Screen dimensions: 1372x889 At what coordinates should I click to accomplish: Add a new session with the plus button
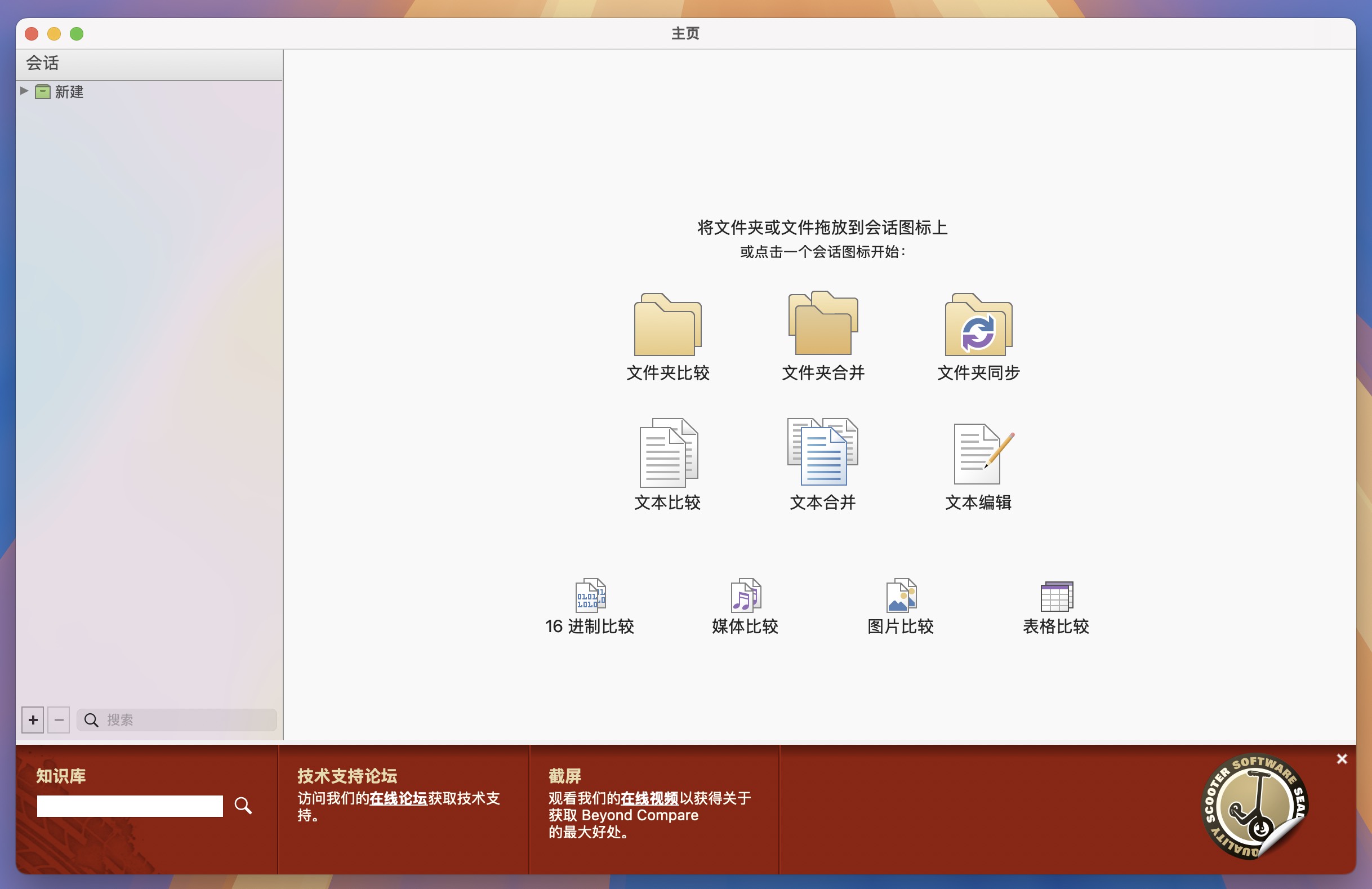[32, 720]
